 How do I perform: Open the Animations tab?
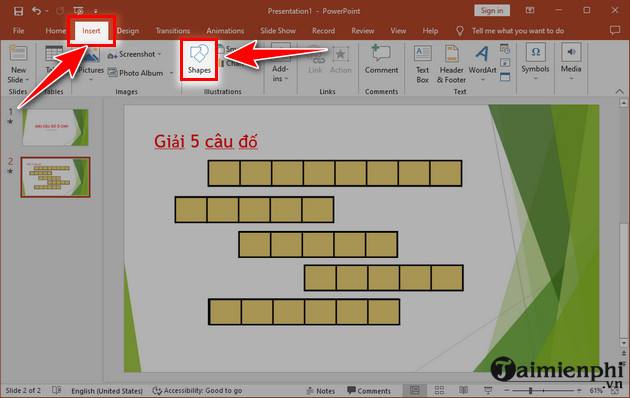tap(225, 31)
